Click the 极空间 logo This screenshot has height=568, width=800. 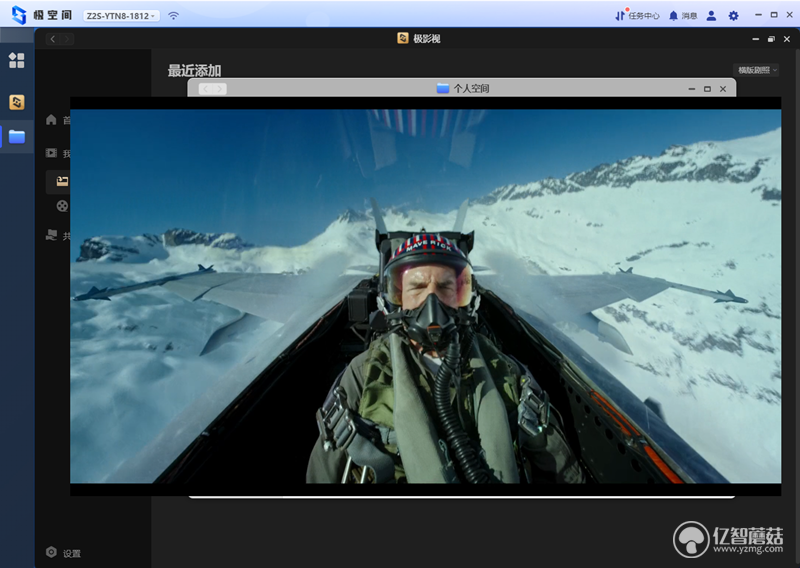[42, 15]
